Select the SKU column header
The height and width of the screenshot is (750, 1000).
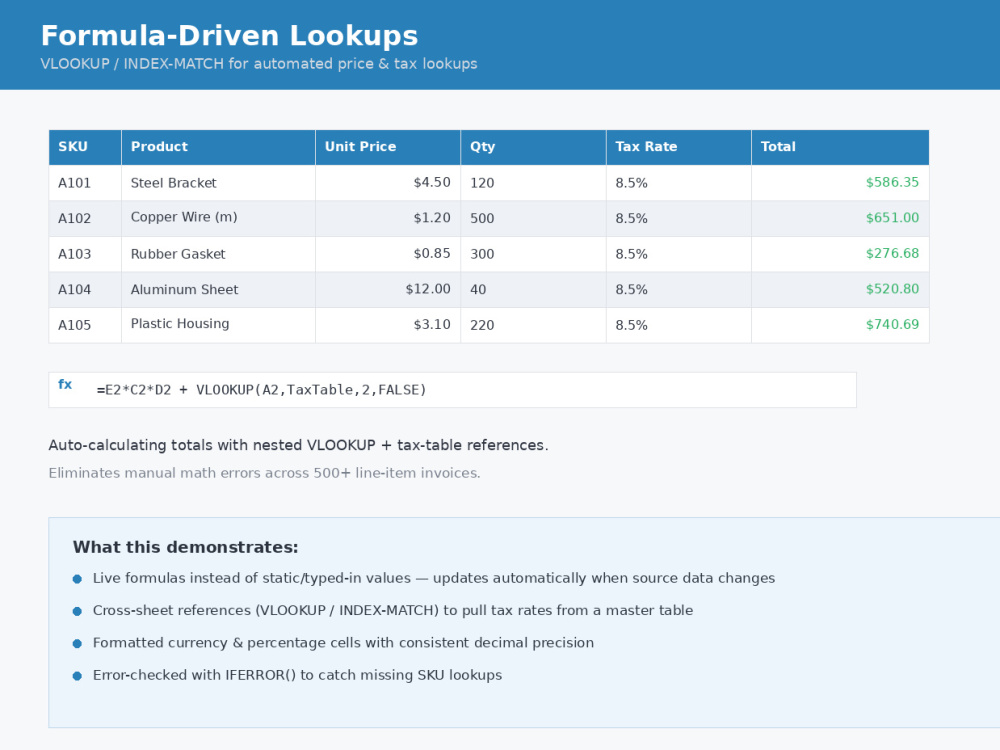pos(85,147)
